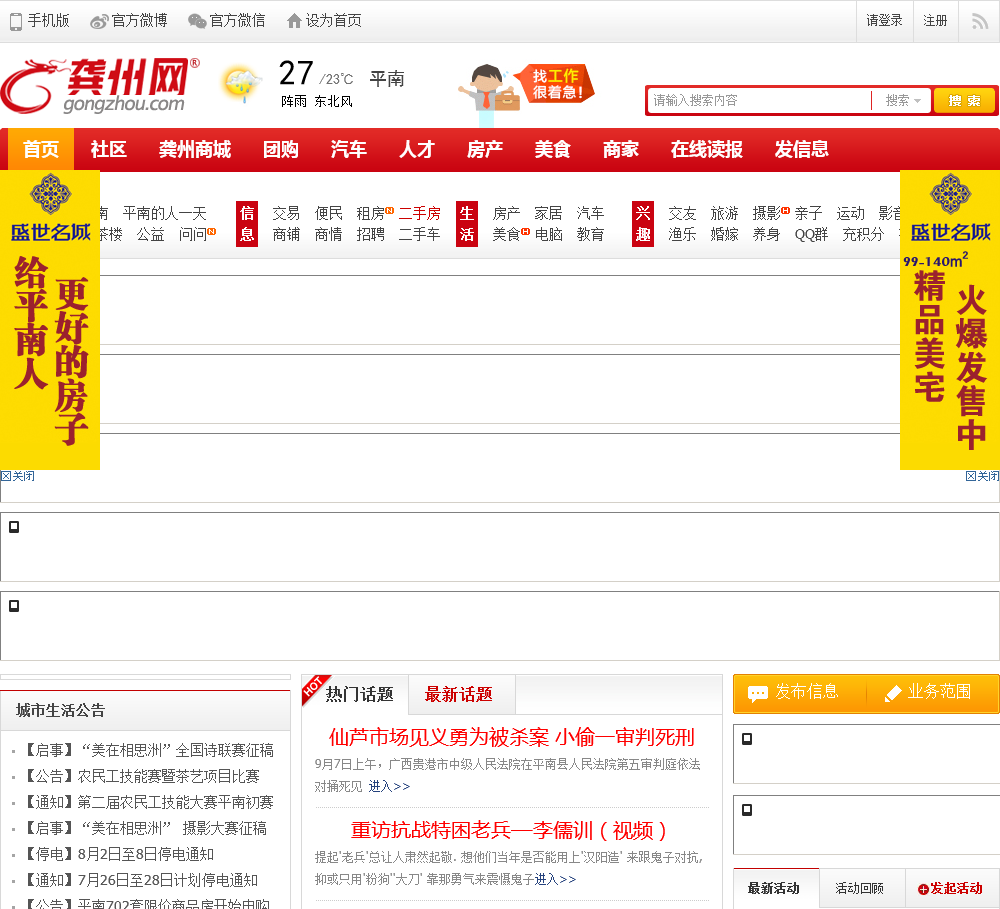Open the 电脑 category link
This screenshot has width=1000, height=909.
click(548, 234)
